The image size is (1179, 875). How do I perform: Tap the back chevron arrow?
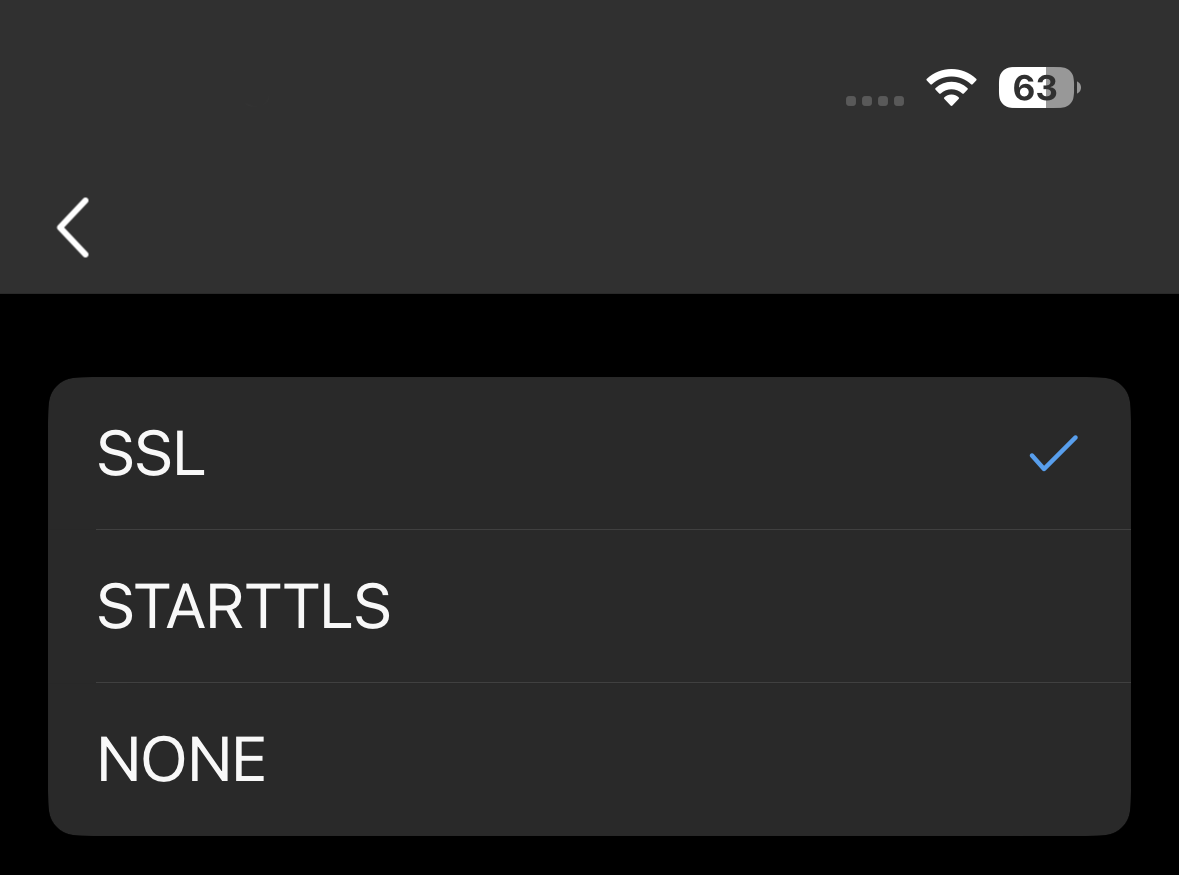73,228
